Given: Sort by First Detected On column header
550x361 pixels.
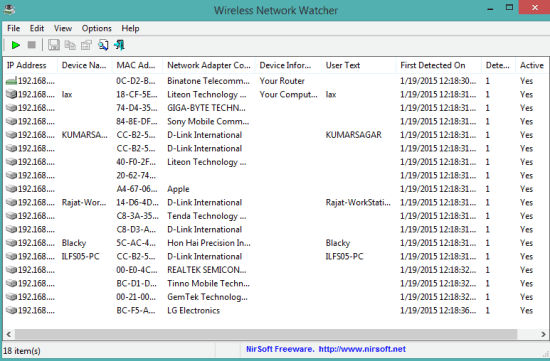Looking at the screenshot, I should tap(438, 65).
